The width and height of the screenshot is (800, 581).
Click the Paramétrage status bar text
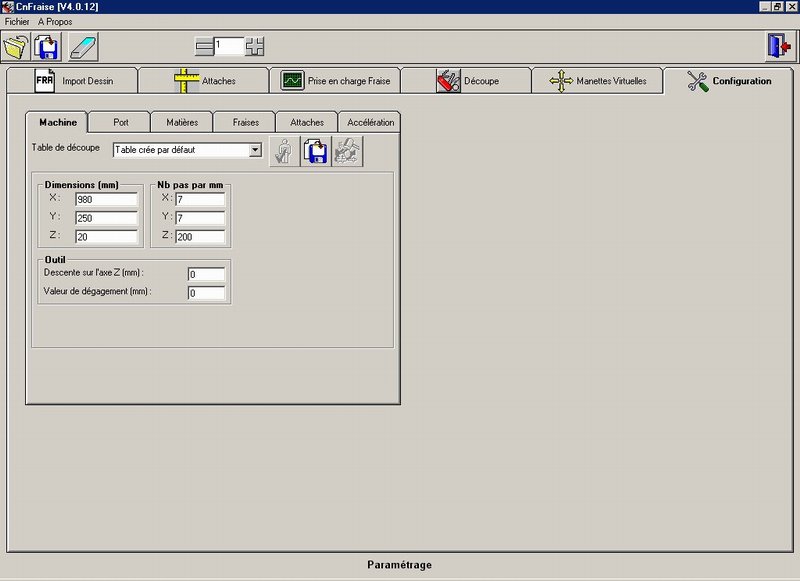pyautogui.click(x=399, y=565)
